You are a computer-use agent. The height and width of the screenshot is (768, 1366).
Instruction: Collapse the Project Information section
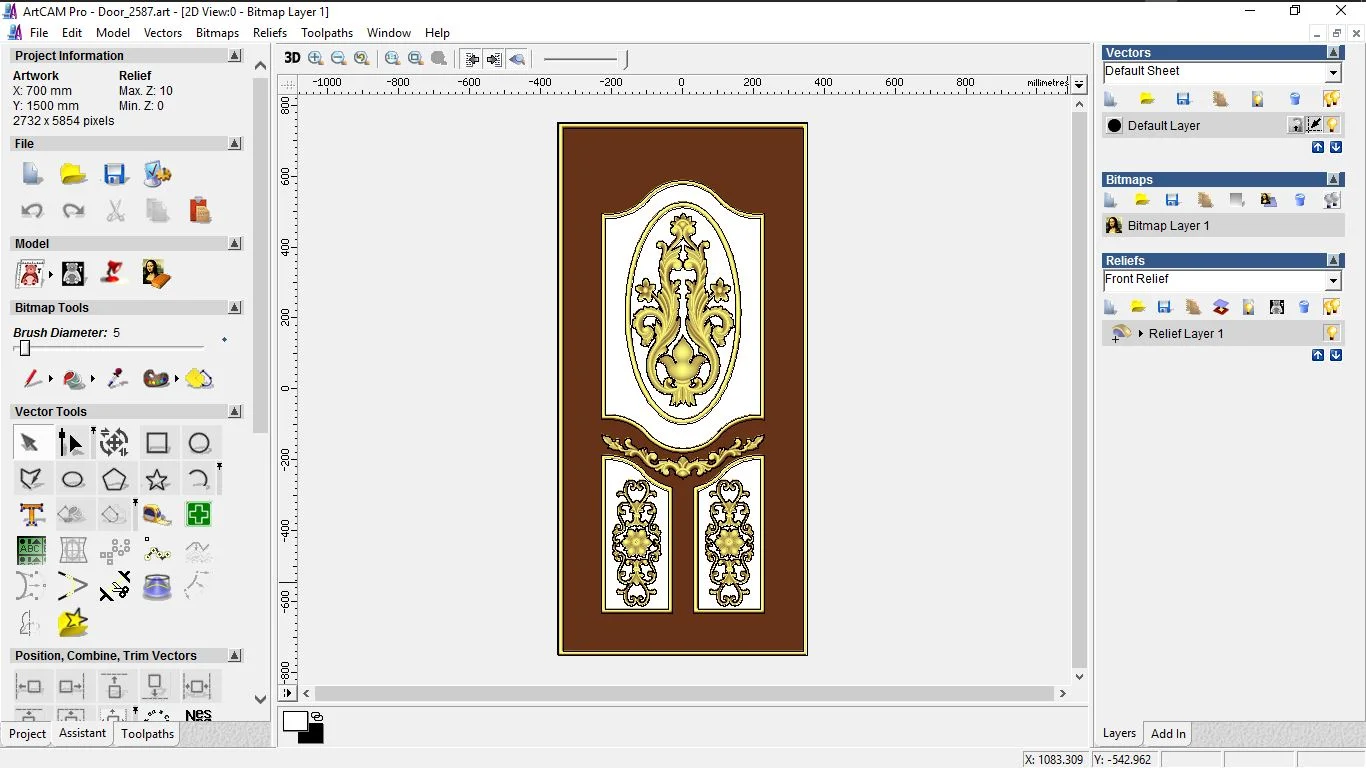click(x=235, y=56)
